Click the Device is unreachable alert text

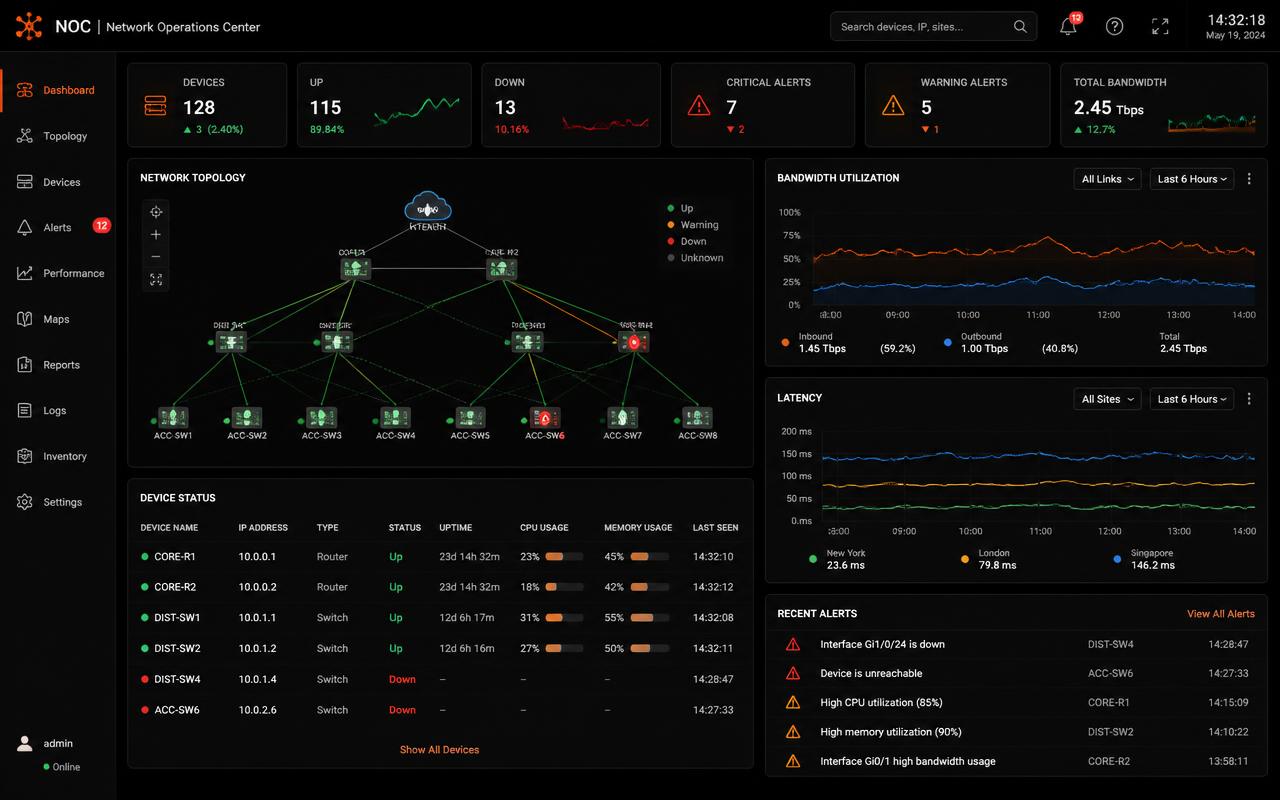[x=871, y=674]
